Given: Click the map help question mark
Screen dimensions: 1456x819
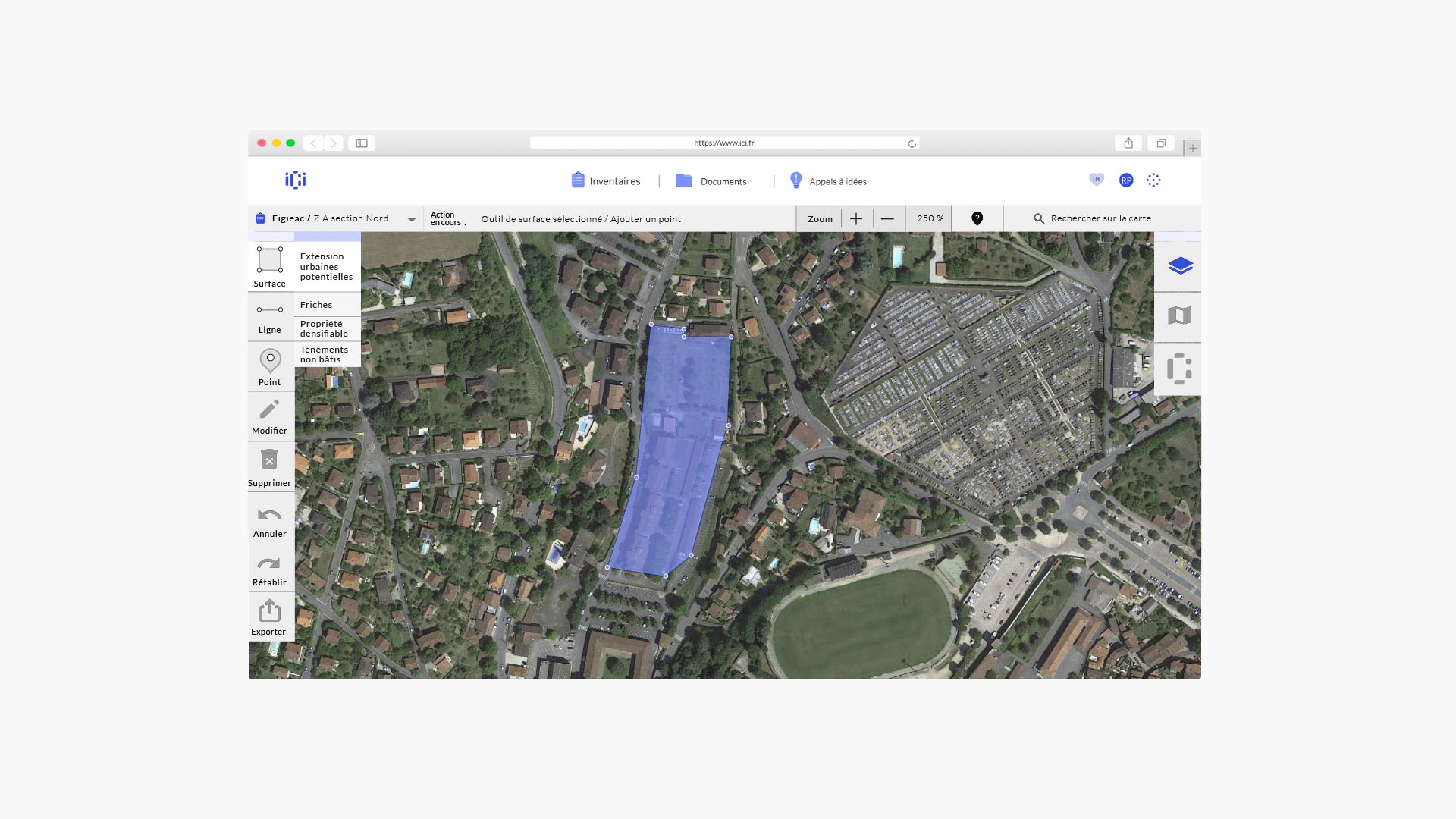Looking at the screenshot, I should click(x=977, y=219).
